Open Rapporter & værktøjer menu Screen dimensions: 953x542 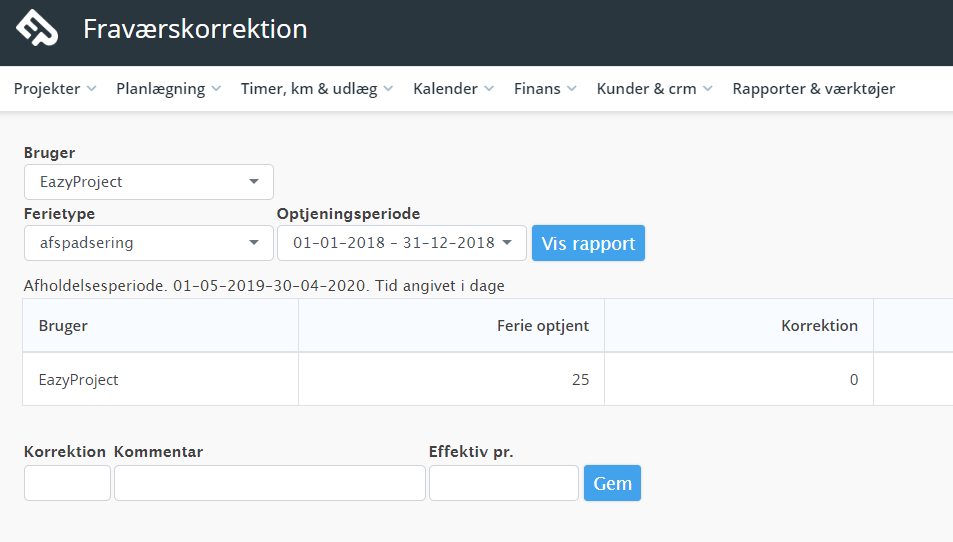coord(813,89)
